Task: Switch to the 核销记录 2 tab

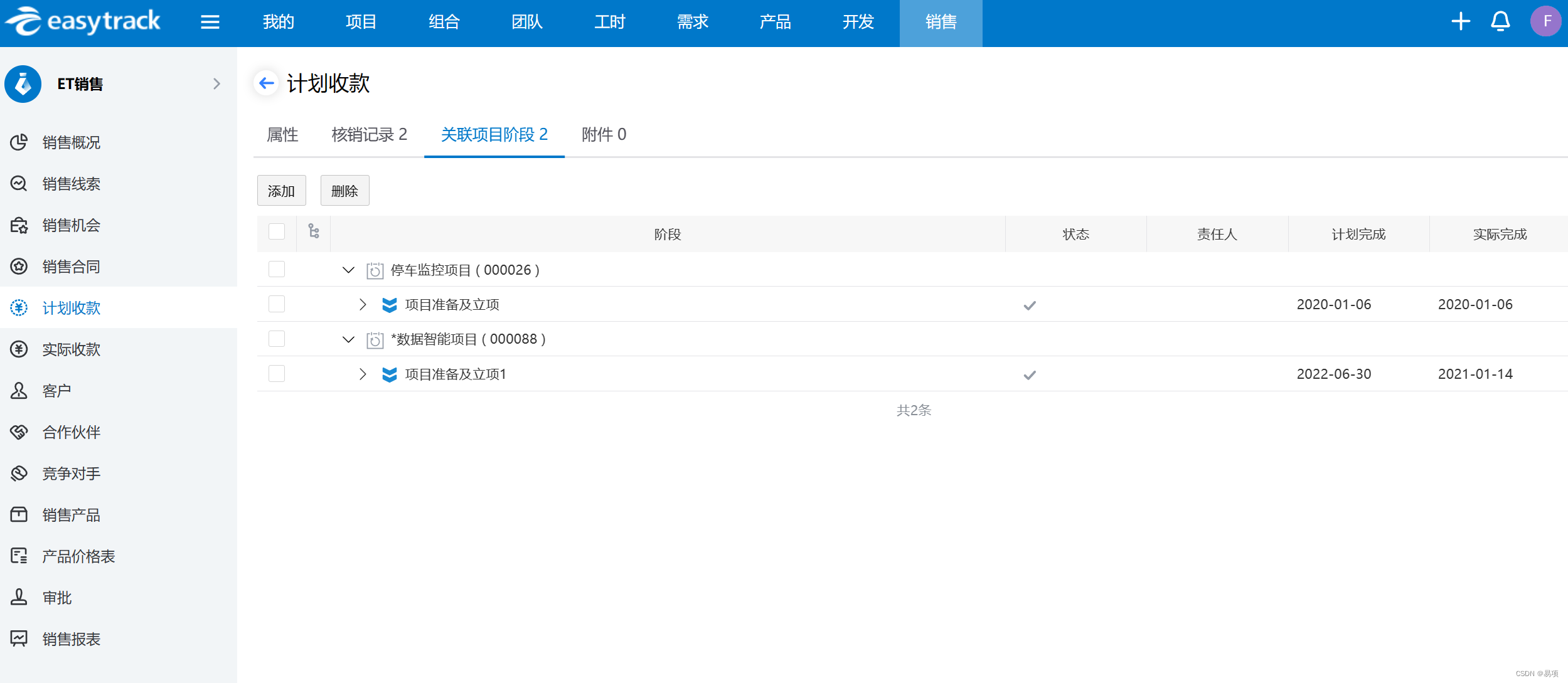Action: tap(369, 135)
